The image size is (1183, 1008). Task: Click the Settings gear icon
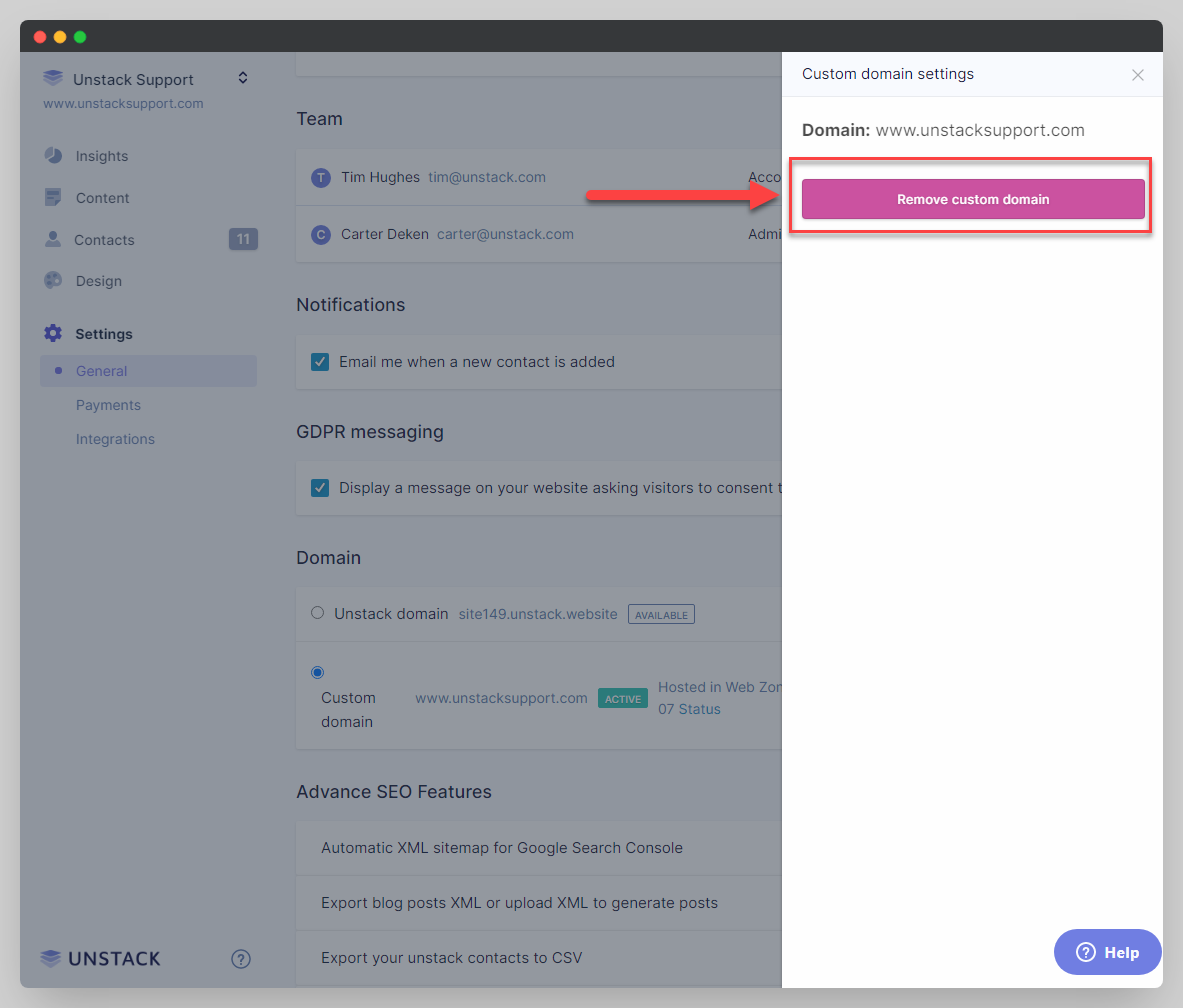pyautogui.click(x=53, y=333)
